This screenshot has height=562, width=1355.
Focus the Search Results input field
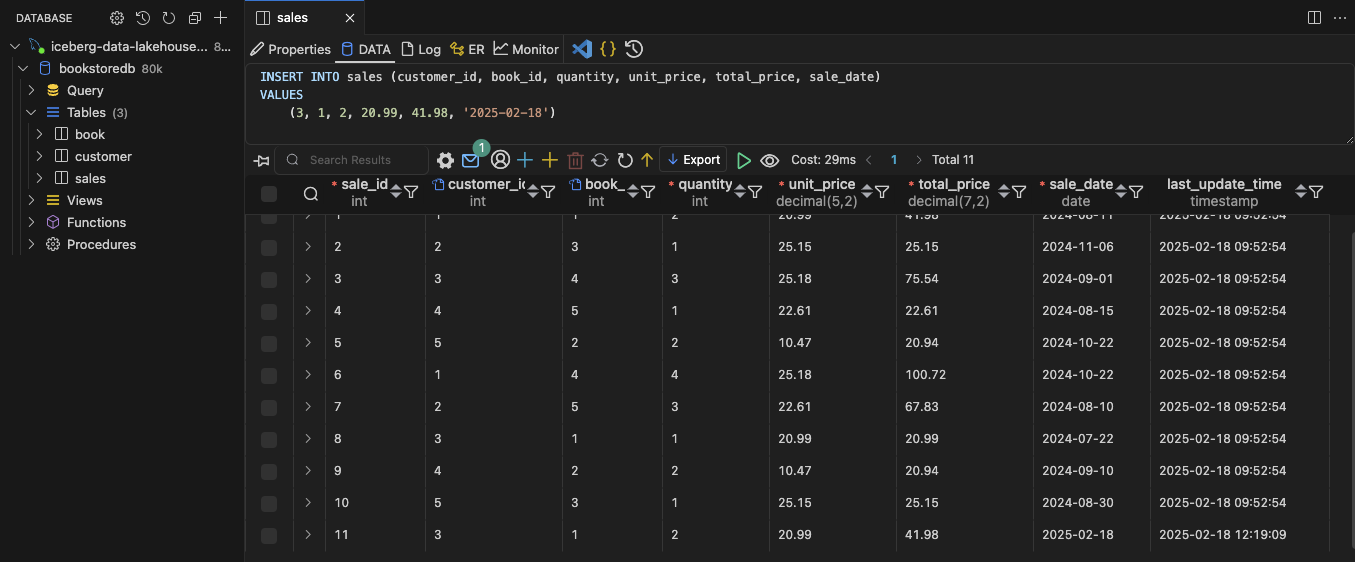(353, 160)
